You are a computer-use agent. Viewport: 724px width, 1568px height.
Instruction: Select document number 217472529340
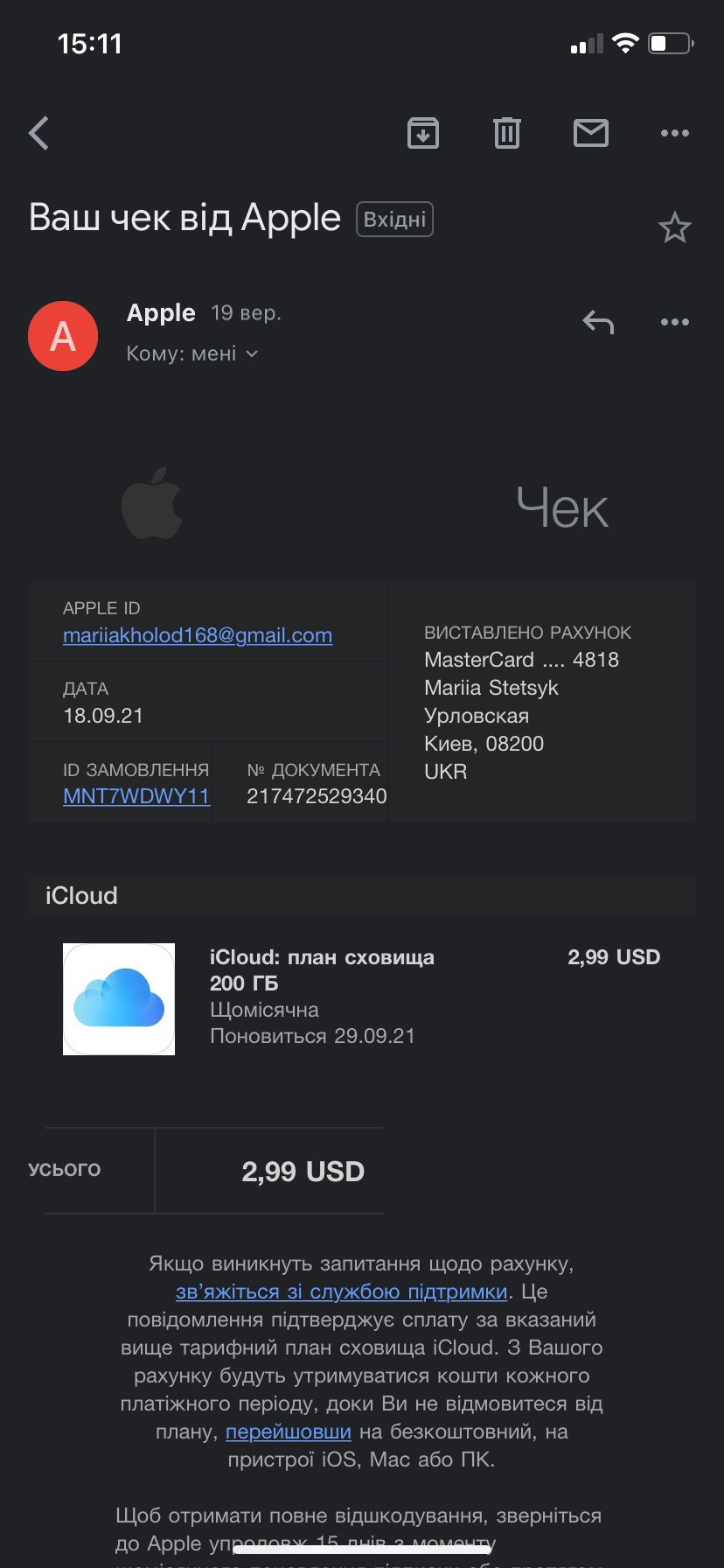coord(317,796)
